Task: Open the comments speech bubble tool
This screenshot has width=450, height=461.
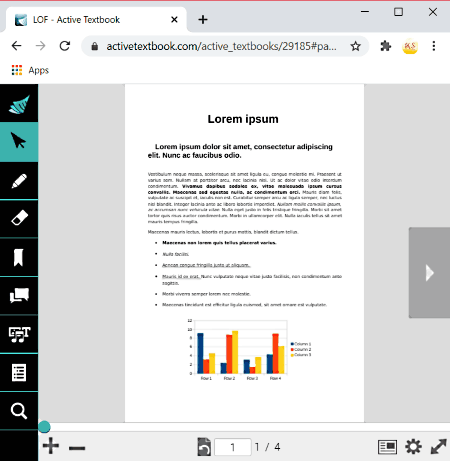Action: coord(19,295)
